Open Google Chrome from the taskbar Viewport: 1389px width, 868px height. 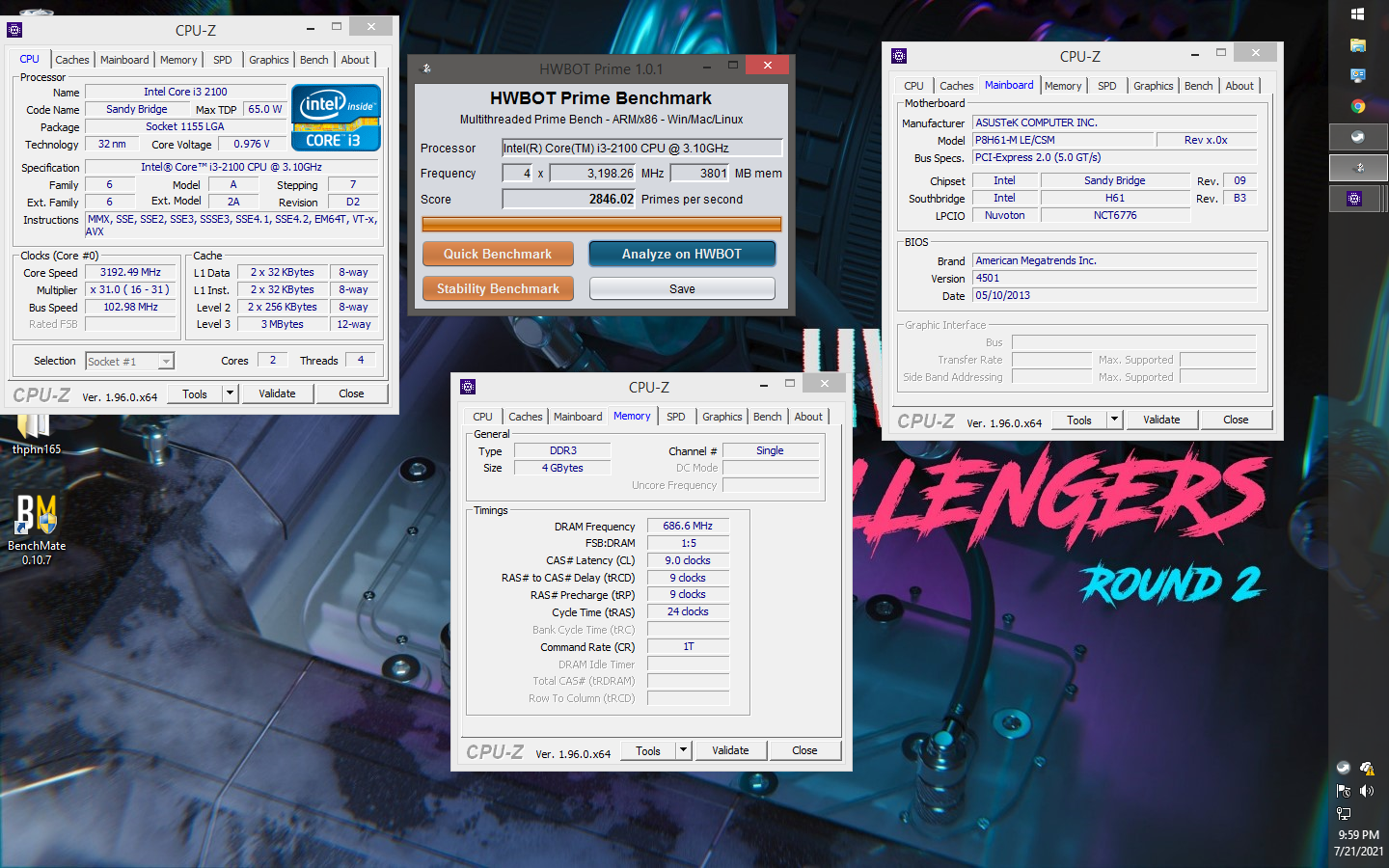[x=1358, y=106]
